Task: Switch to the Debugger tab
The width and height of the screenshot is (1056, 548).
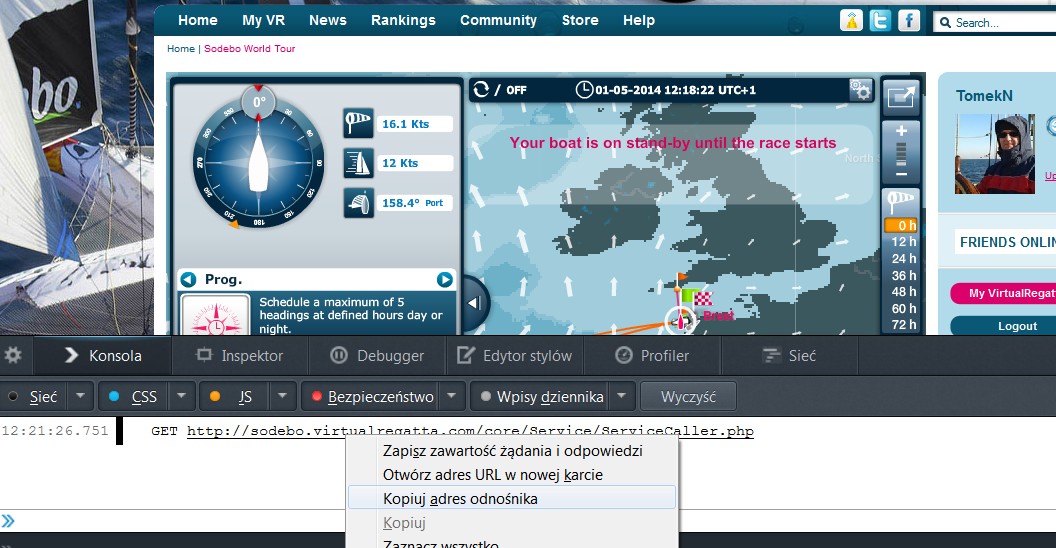Action: coord(377,355)
